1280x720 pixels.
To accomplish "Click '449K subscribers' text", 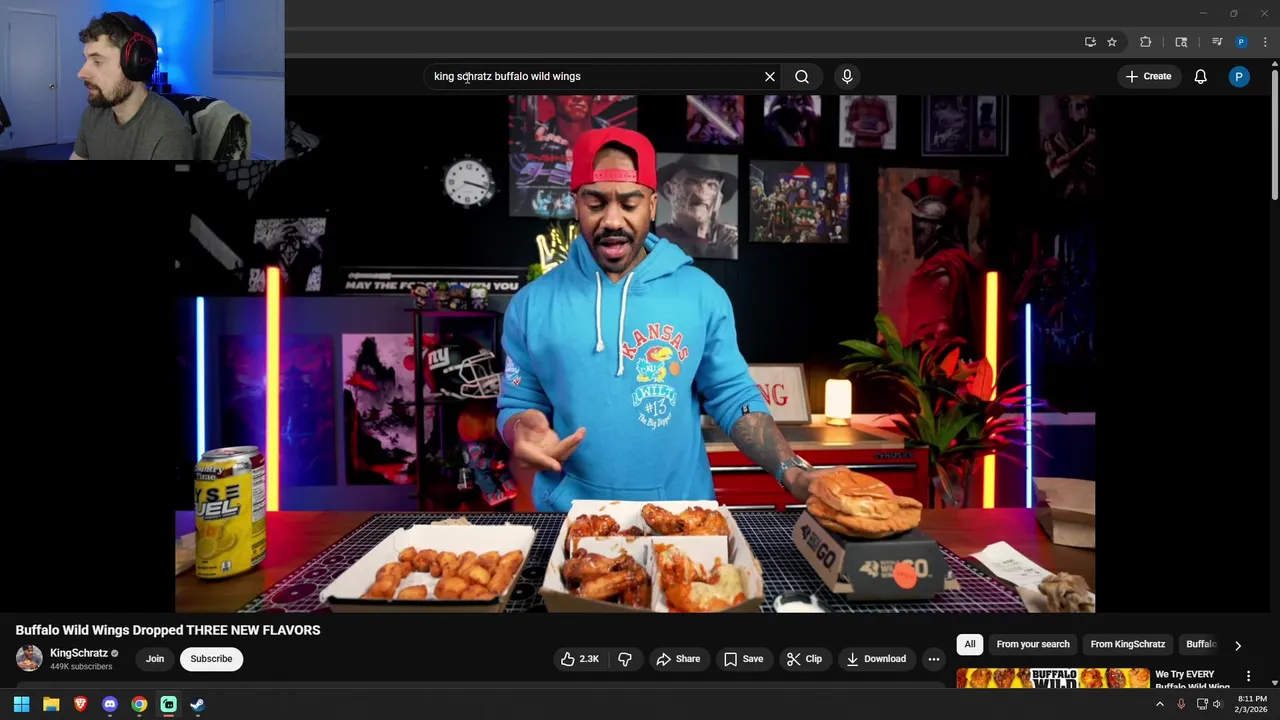I will coord(81,667).
